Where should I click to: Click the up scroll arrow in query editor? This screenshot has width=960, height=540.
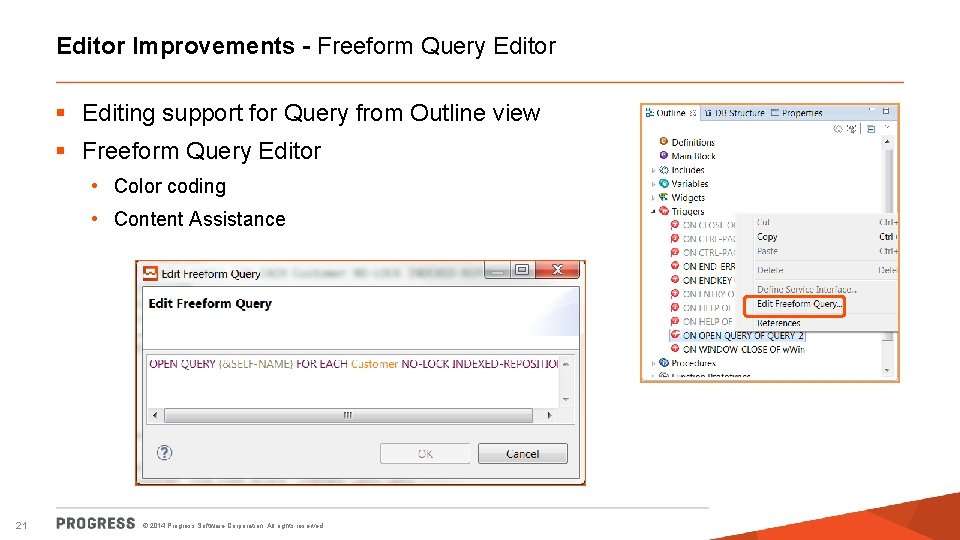[x=566, y=364]
